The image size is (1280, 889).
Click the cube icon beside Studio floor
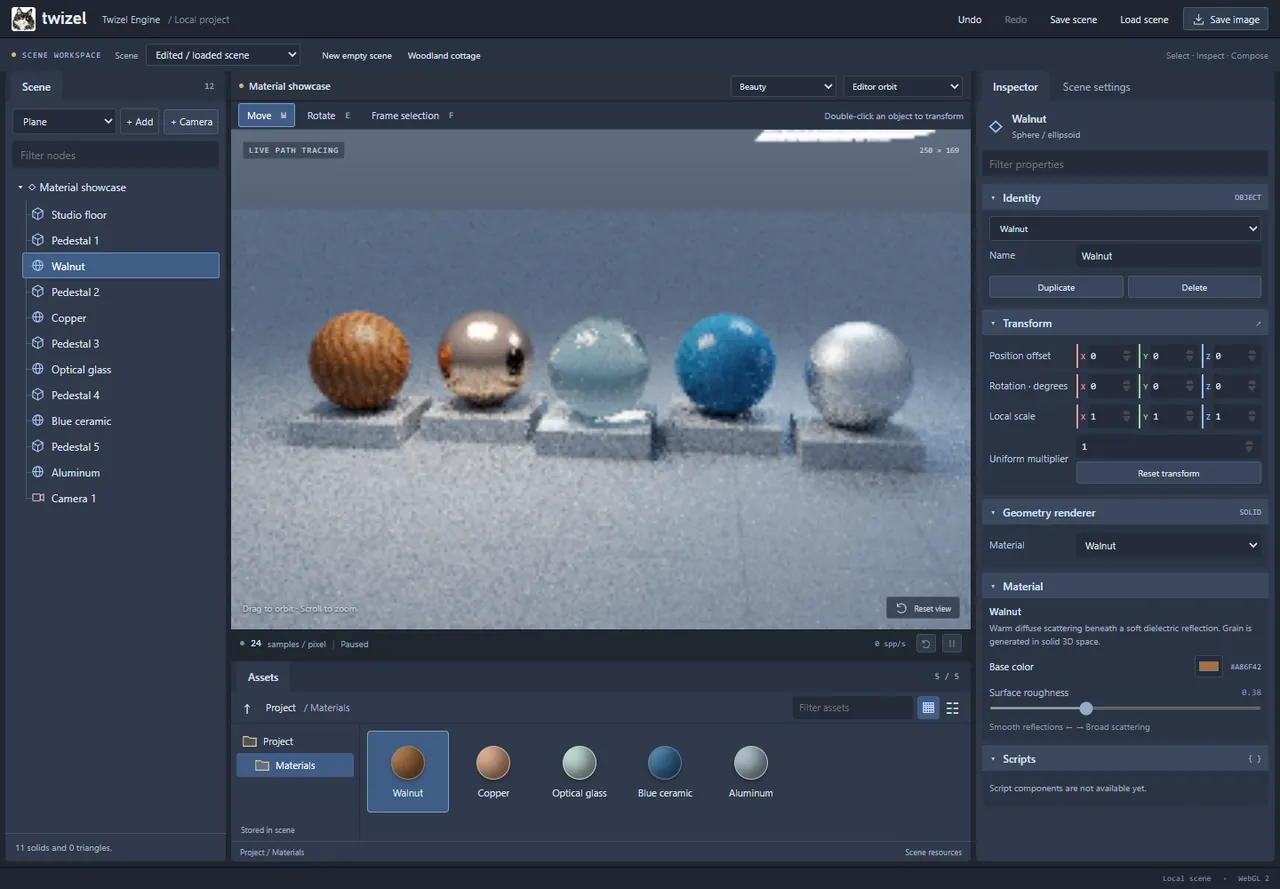click(x=38, y=214)
